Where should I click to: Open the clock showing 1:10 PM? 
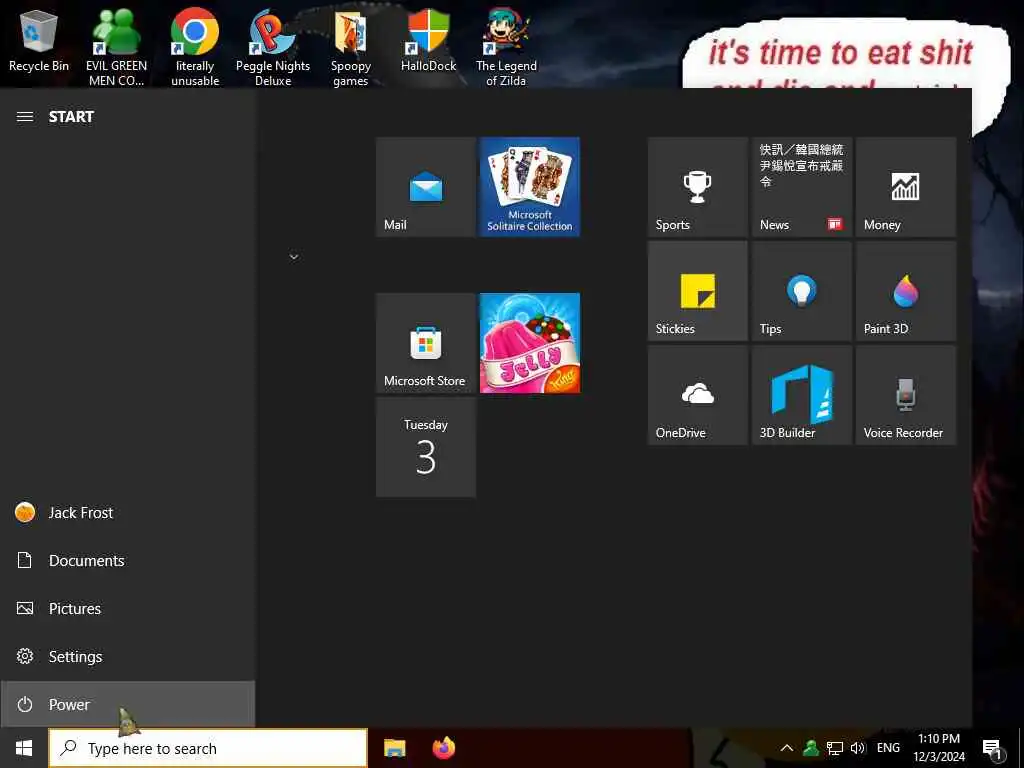(939, 748)
